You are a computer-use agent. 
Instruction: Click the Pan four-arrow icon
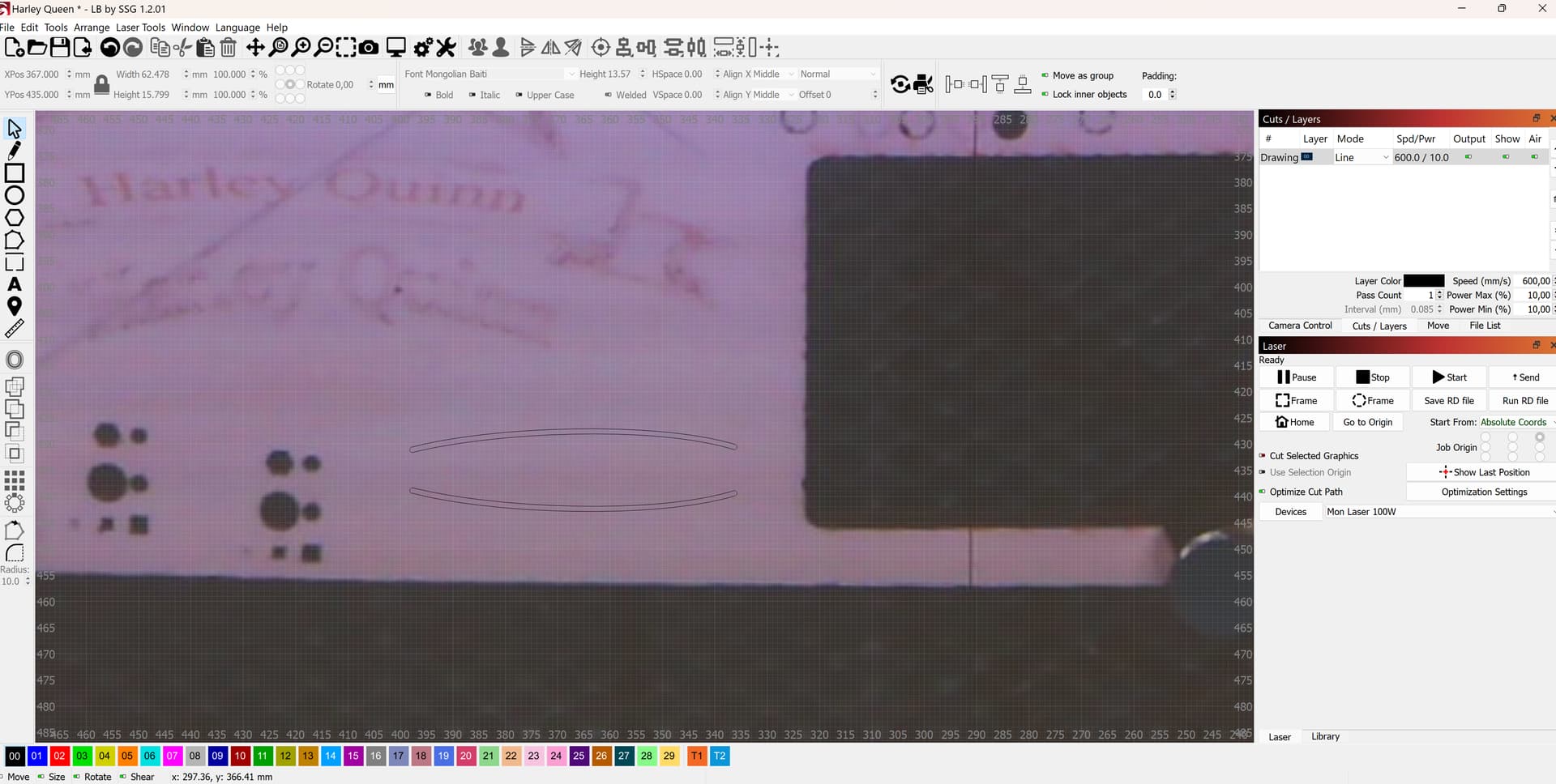click(255, 48)
